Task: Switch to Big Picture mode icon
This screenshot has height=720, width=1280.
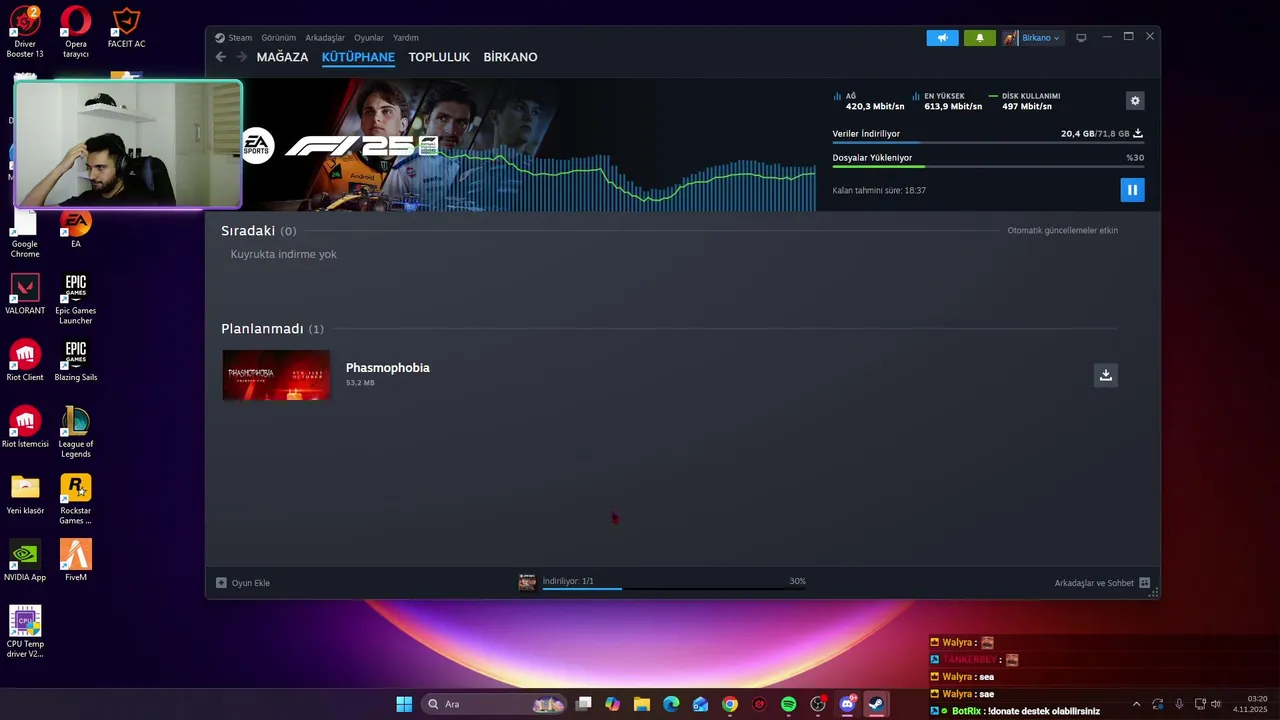Action: [x=1081, y=38]
